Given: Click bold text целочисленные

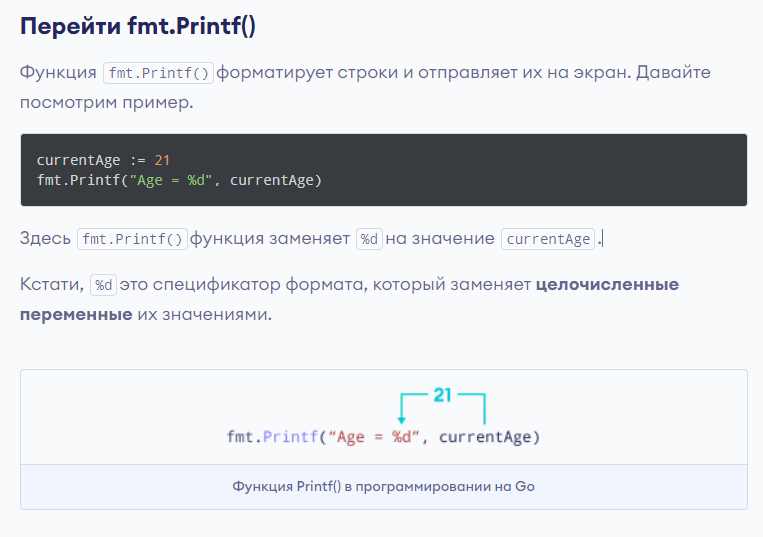Looking at the screenshot, I should 607,285.
